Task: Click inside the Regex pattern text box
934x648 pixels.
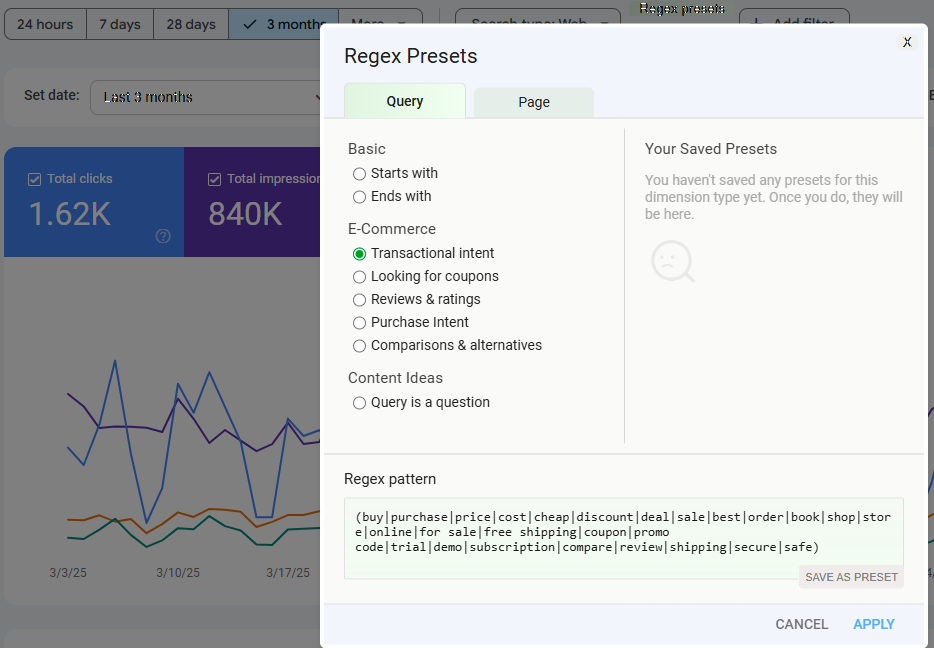Action: click(624, 538)
